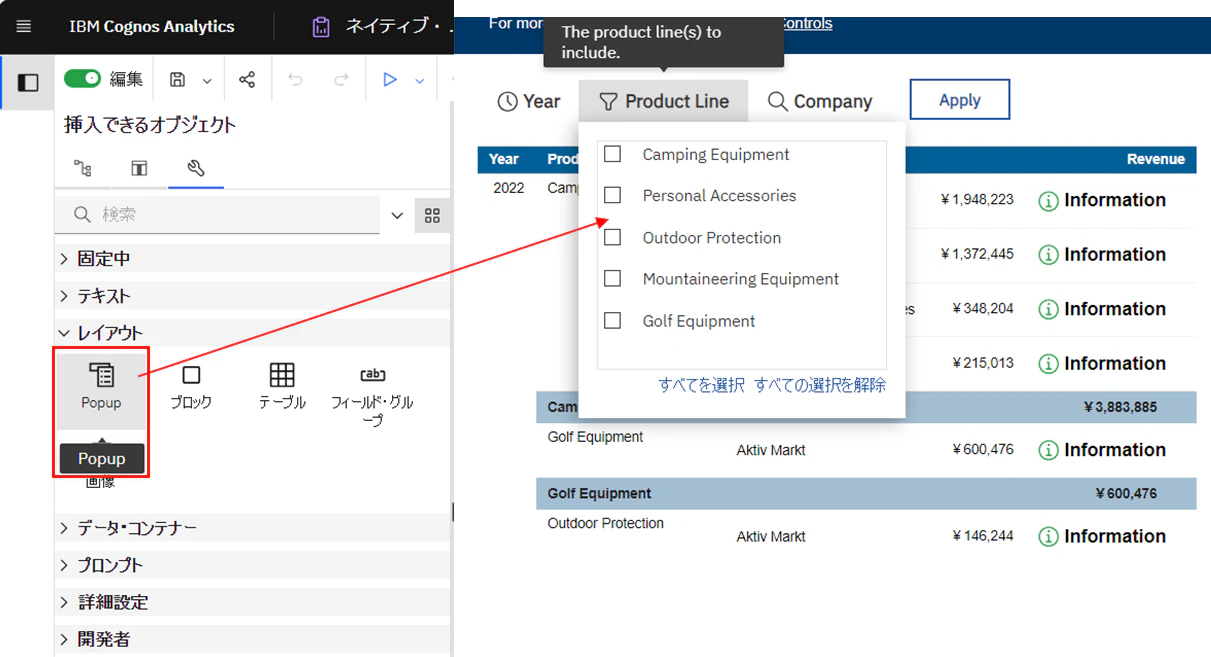This screenshot has width=1211, height=657.
Task: Click the Revenue column header
Action: (x=1155, y=159)
